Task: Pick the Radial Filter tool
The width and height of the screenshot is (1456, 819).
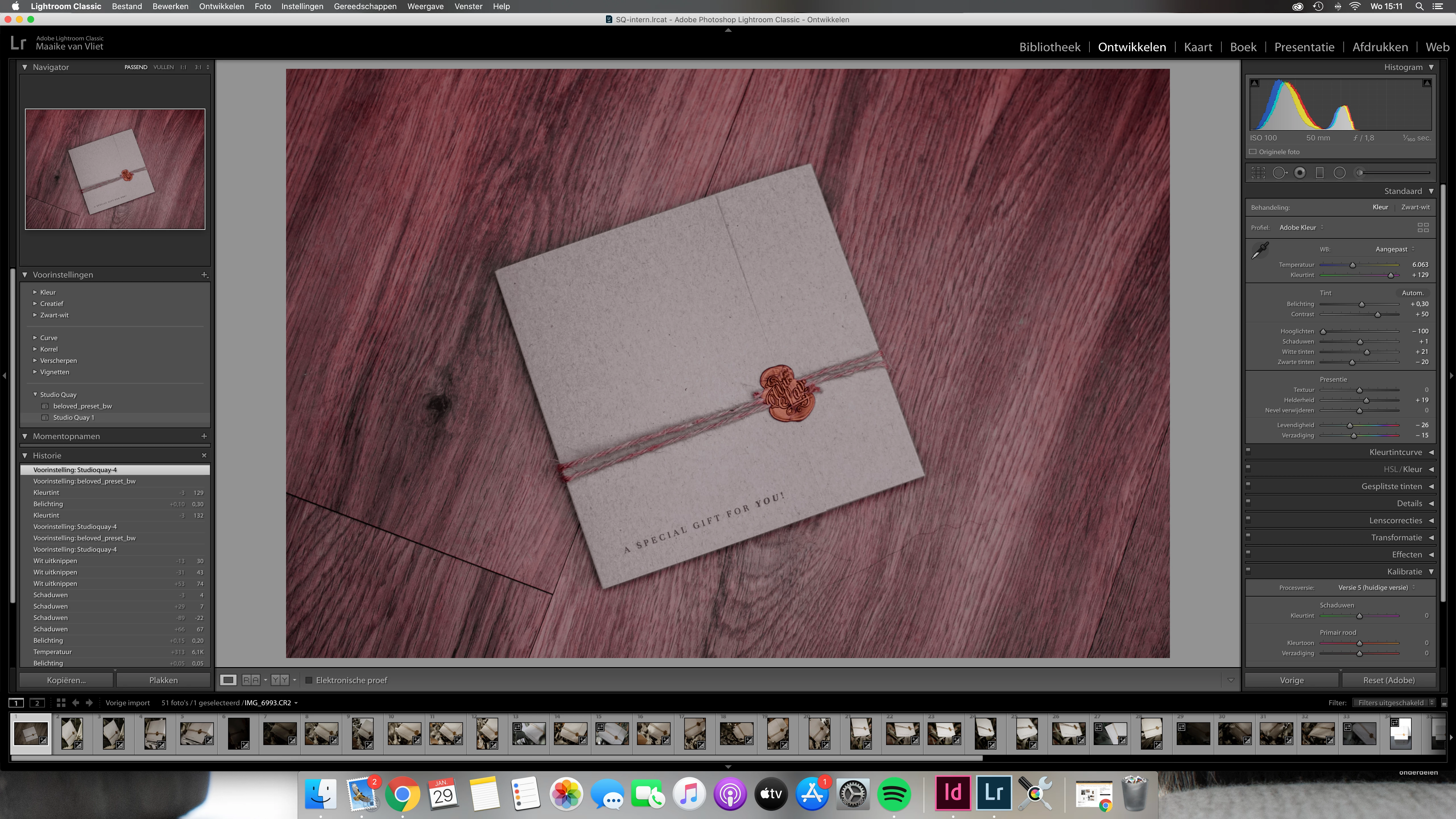Action: [1340, 173]
